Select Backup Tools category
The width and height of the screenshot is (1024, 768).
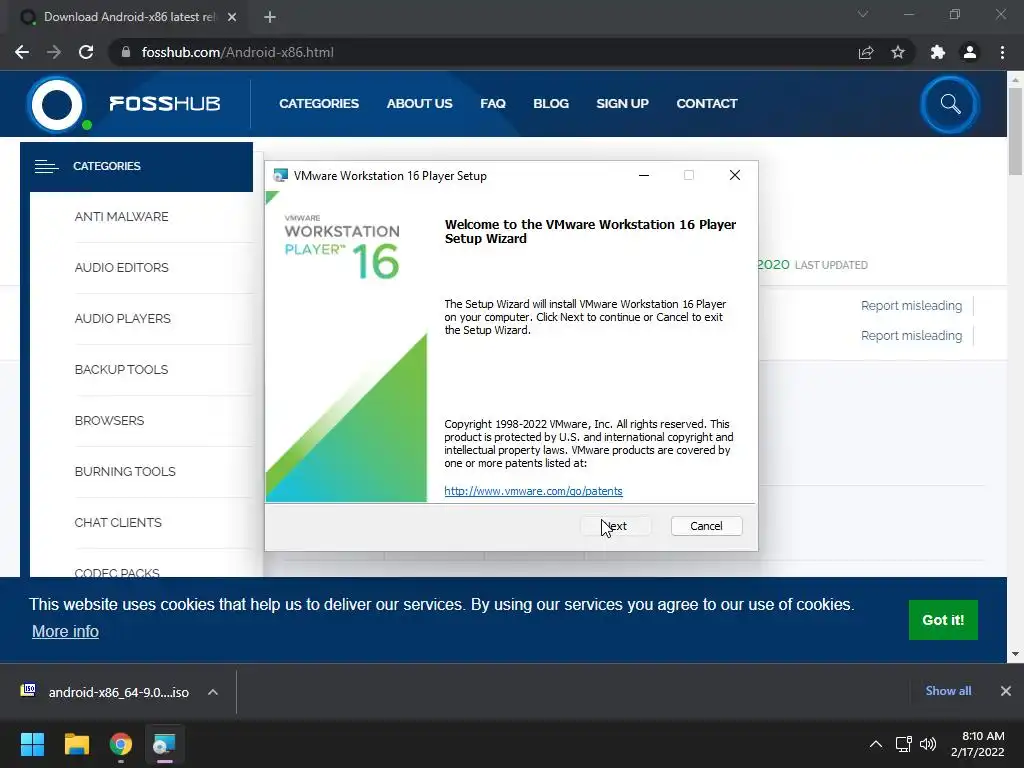[x=121, y=370]
